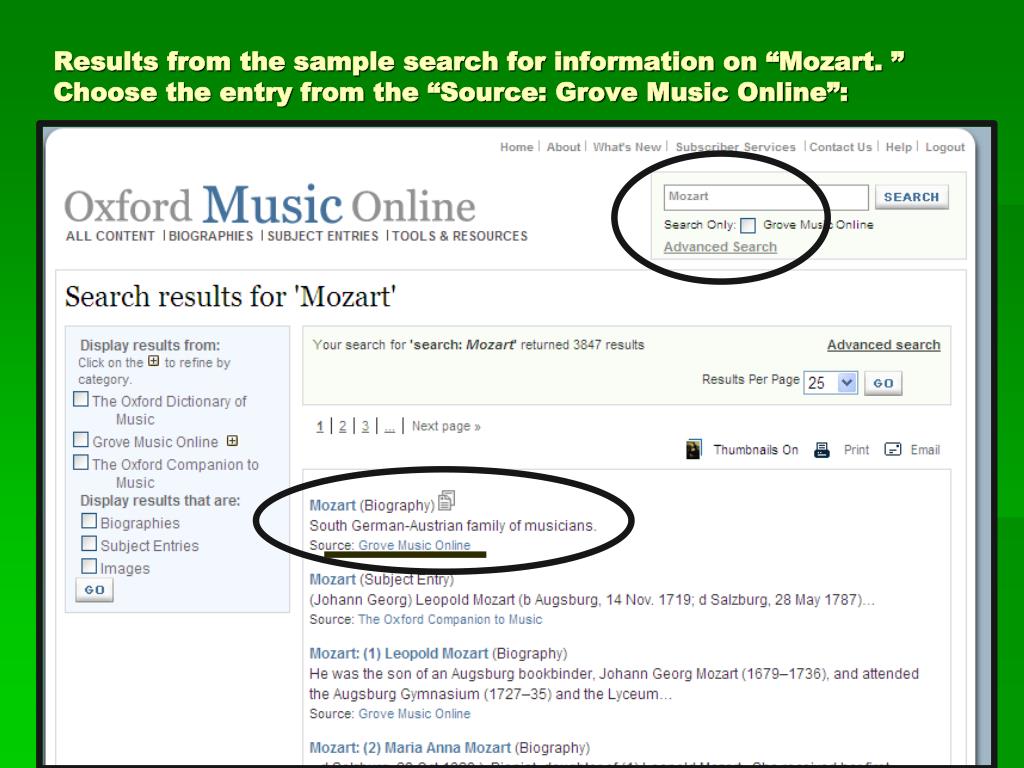The image size is (1024, 768).
Task: Click Thumbnails On text label
Action: pyautogui.click(x=756, y=450)
